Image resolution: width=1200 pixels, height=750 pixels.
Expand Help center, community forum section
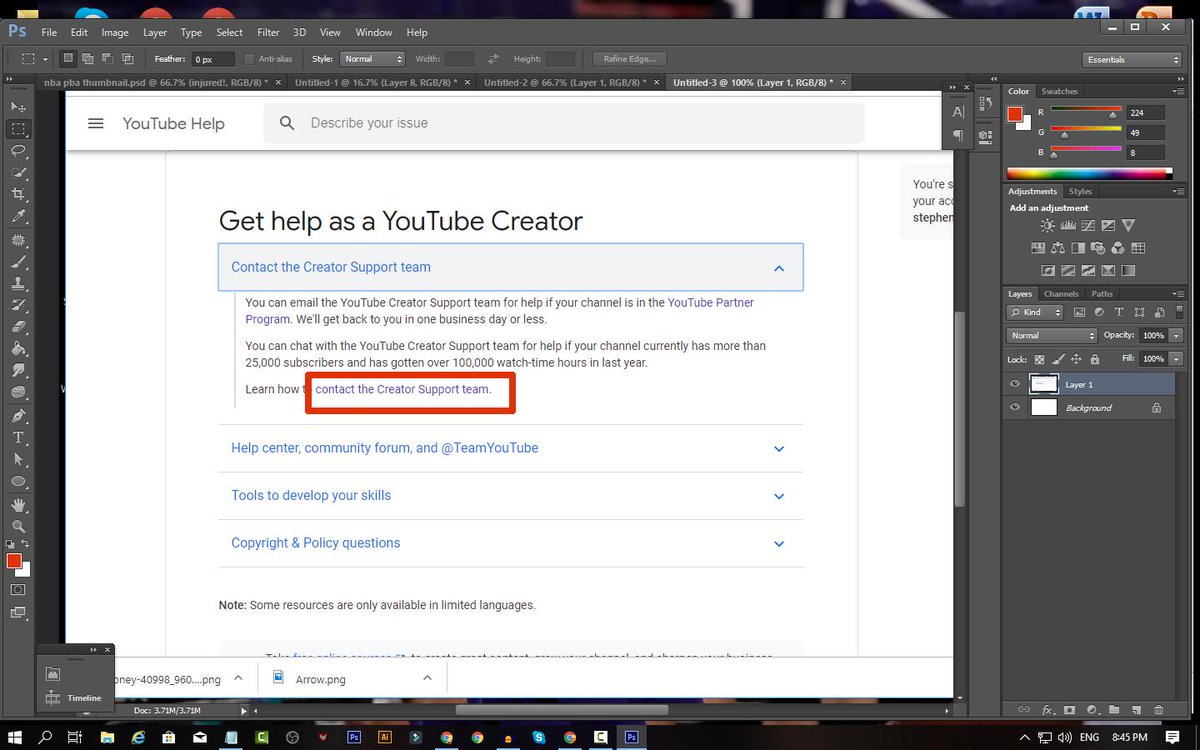pos(510,448)
